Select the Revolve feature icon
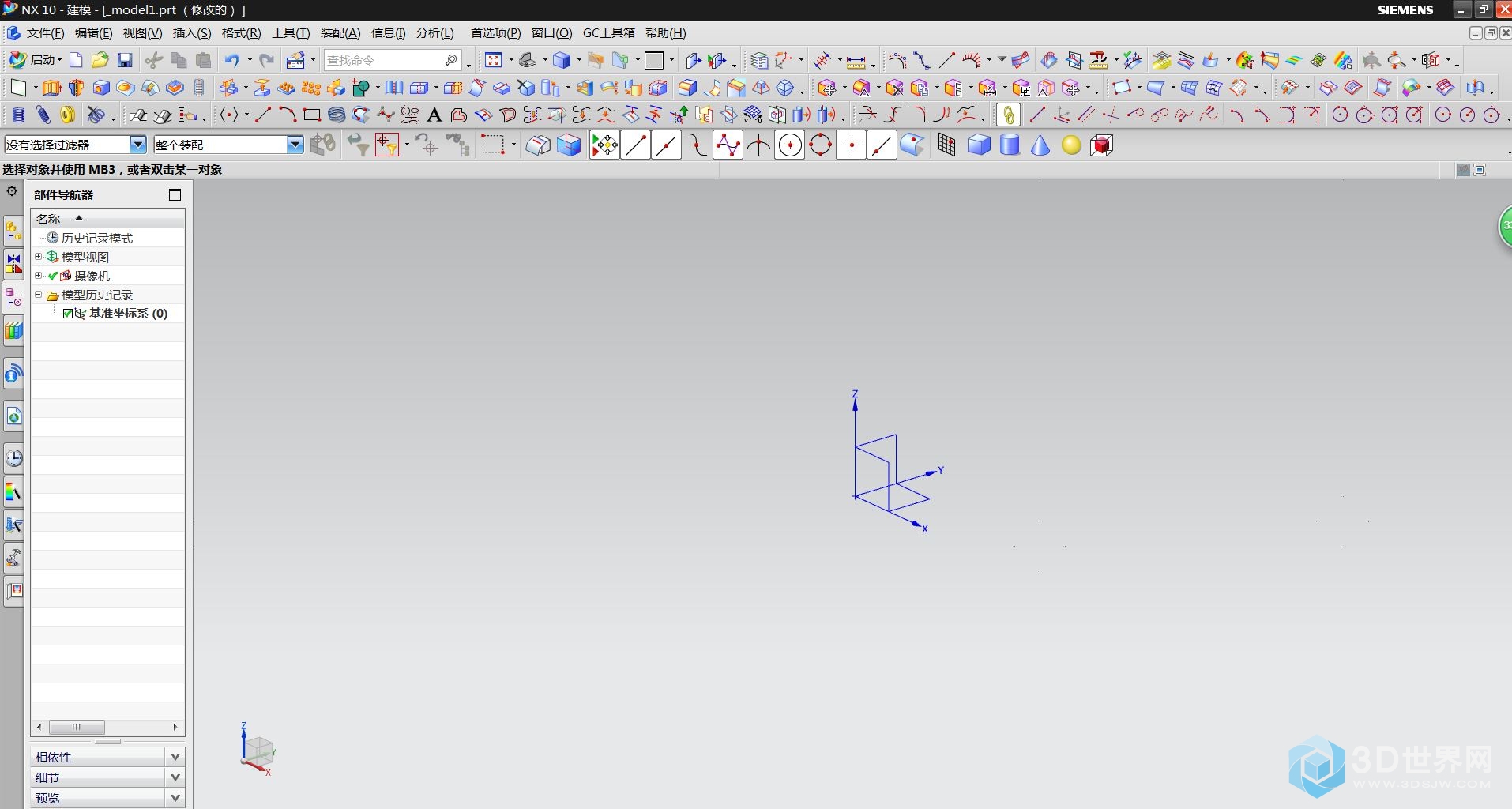 click(x=76, y=88)
